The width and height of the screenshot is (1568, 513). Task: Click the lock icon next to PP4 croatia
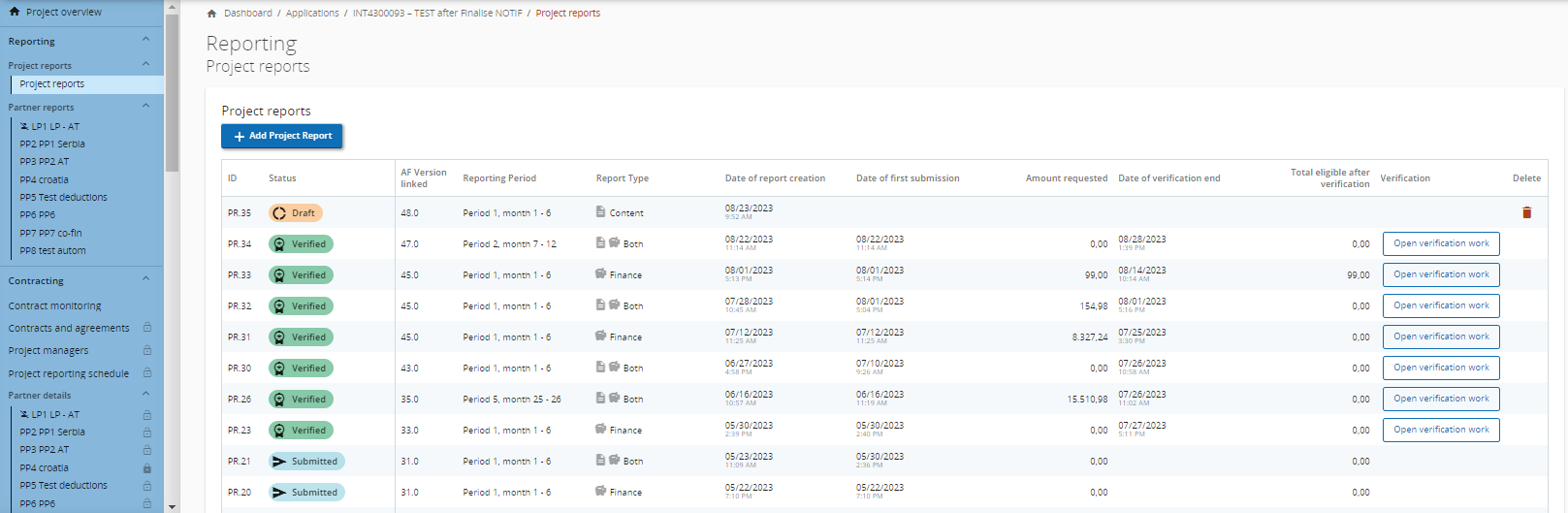click(147, 467)
